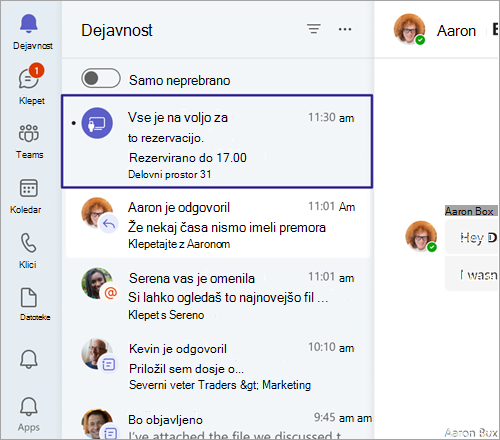Open the Klici calls phone icon
500x440 pixels.
29,243
